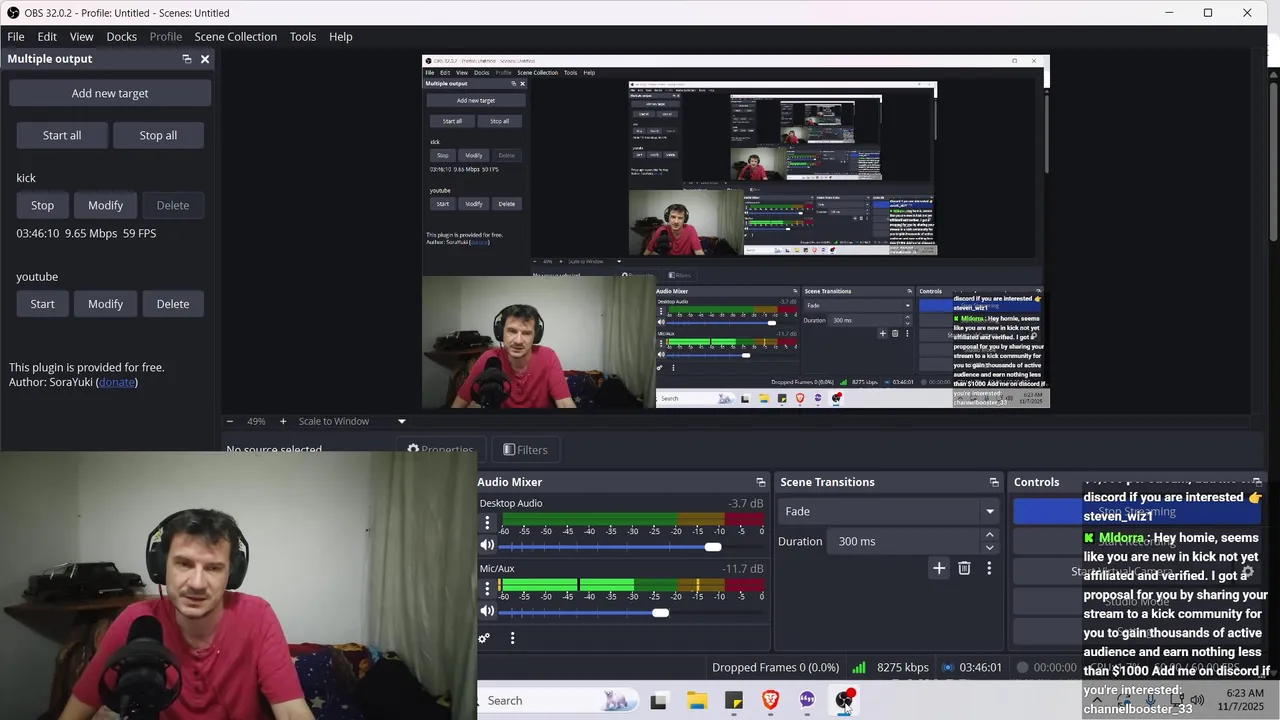
Task: Click the grey recording status icon
Action: 1022,667
